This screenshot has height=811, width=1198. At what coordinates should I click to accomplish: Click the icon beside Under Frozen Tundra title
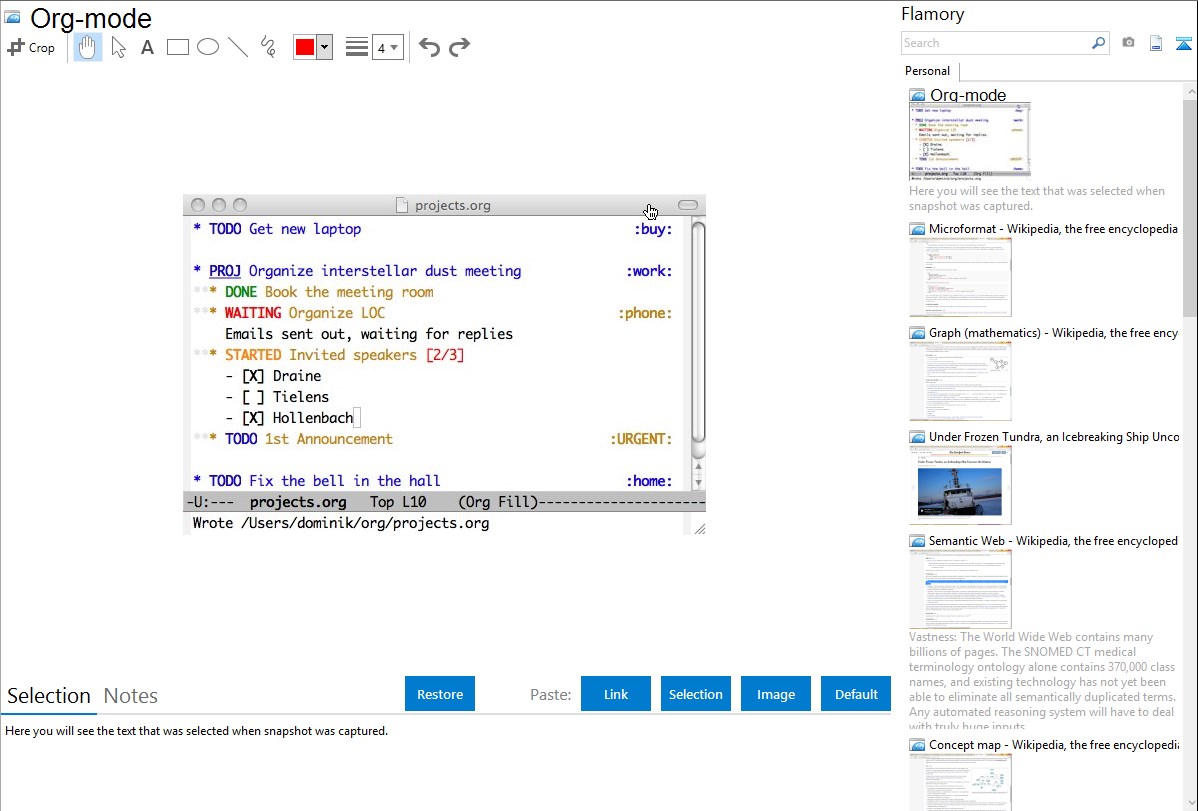(x=917, y=437)
